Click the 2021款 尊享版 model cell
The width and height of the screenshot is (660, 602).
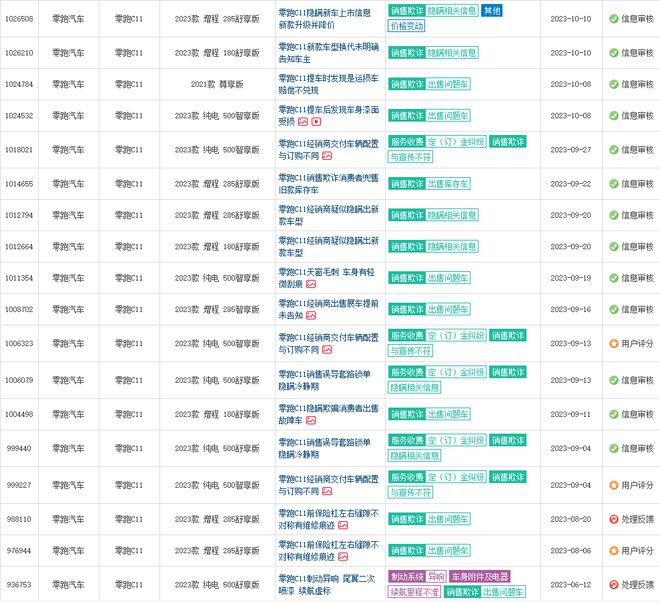pos(217,84)
